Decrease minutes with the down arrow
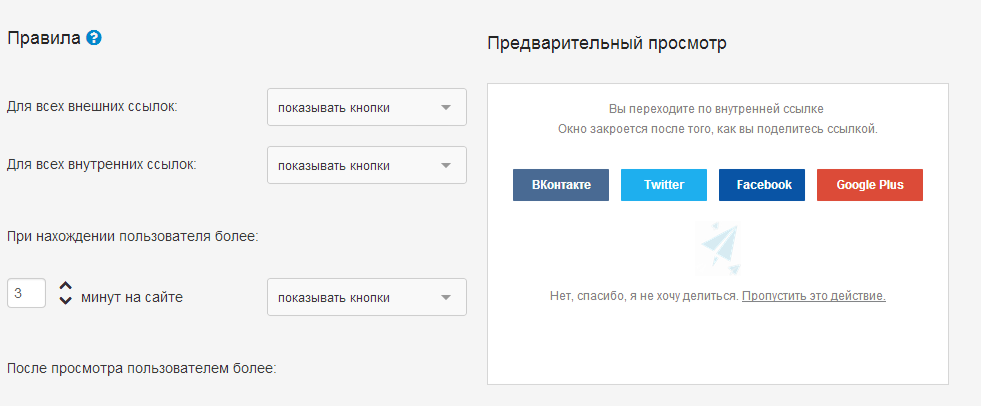Viewport: 981px width, 406px height. click(66, 300)
